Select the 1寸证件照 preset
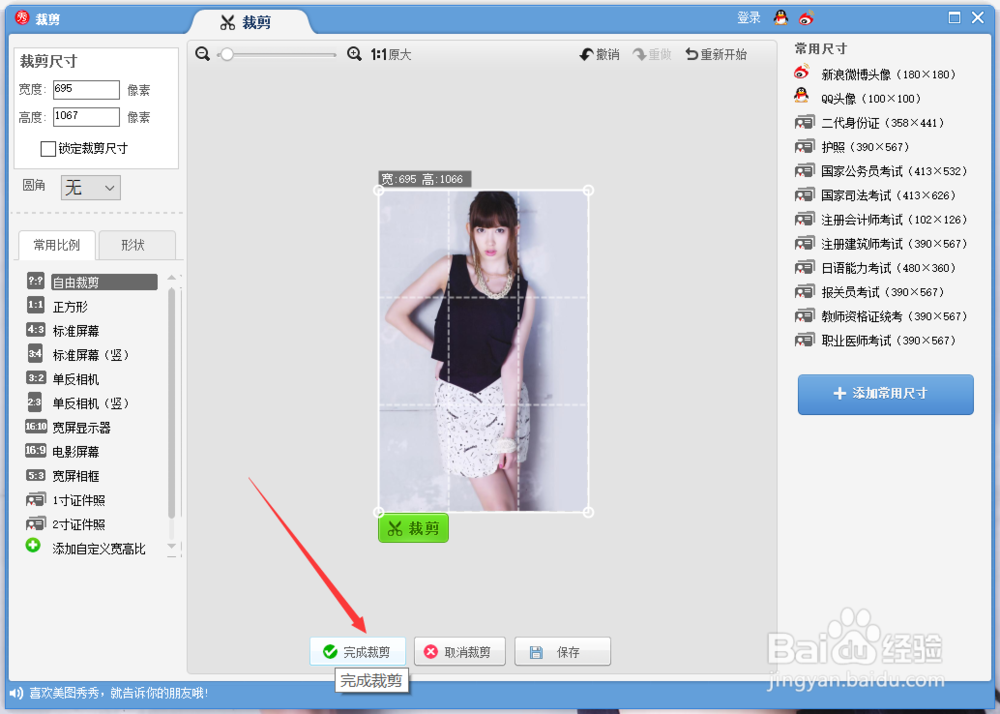This screenshot has width=1000, height=714. point(65,500)
